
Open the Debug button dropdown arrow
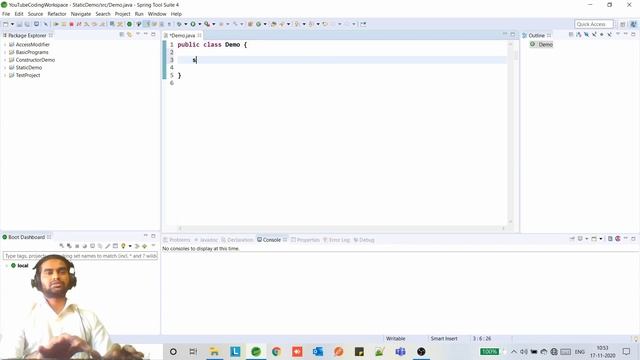click(186, 24)
